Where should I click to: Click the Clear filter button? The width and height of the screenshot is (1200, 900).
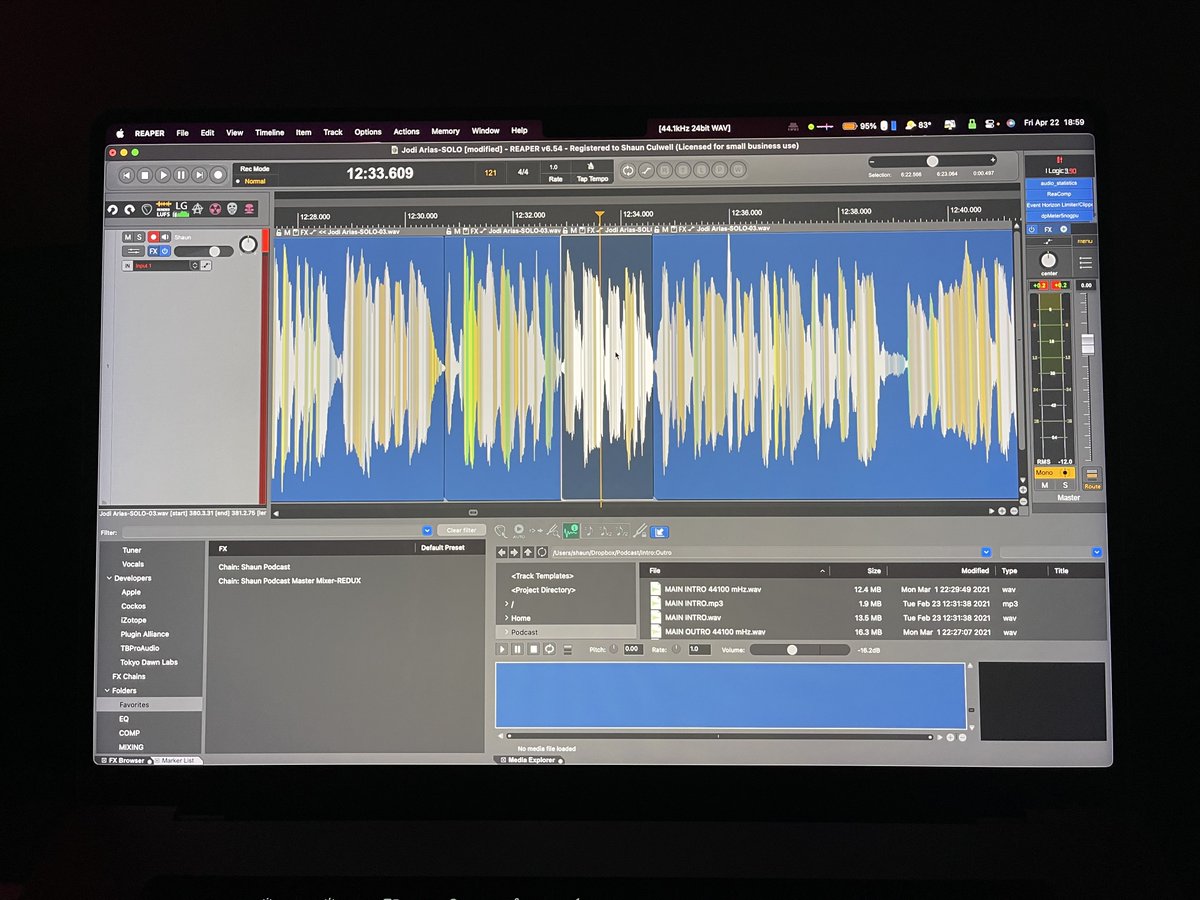461,530
